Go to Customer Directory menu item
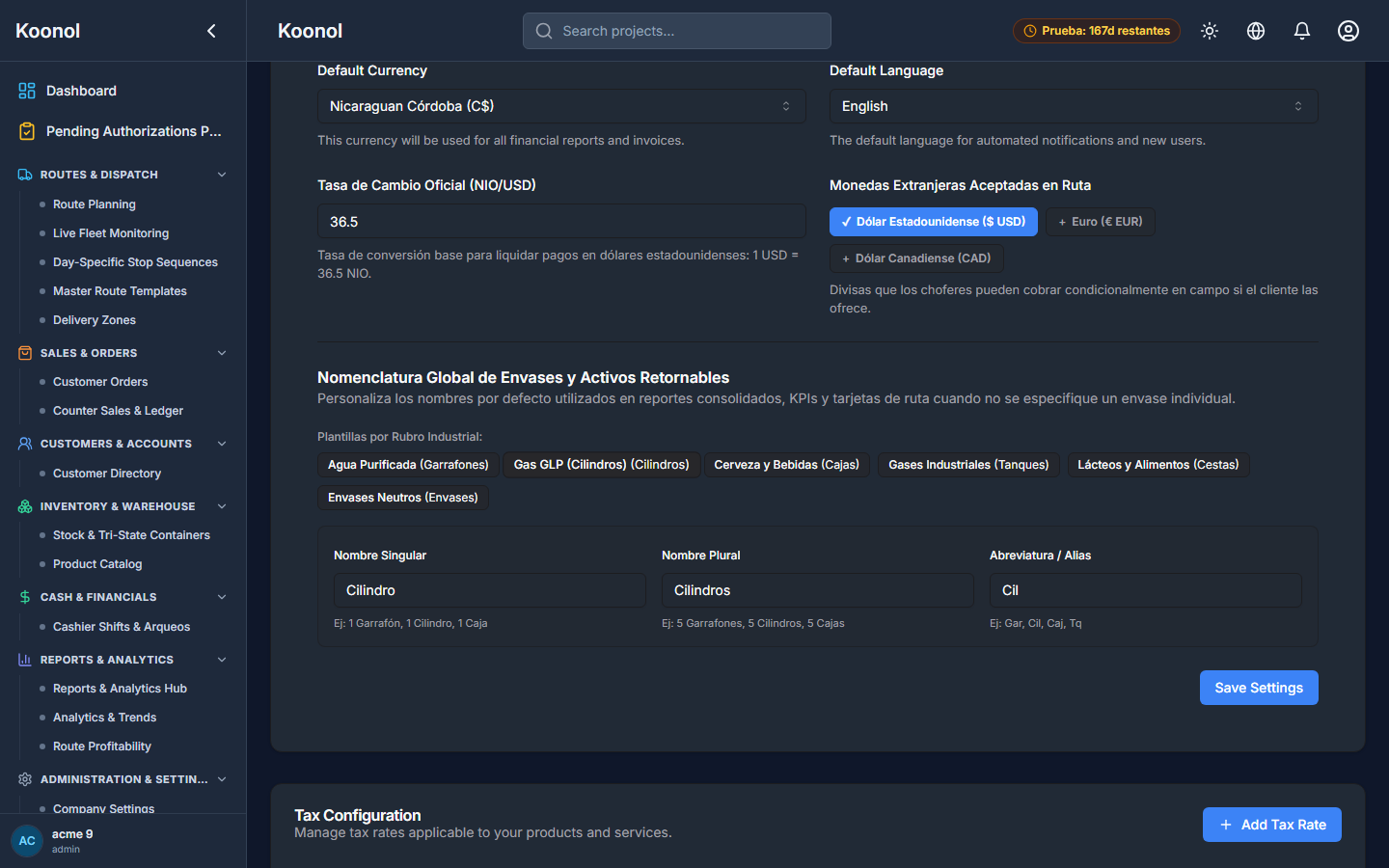The image size is (1389, 868). (x=107, y=474)
